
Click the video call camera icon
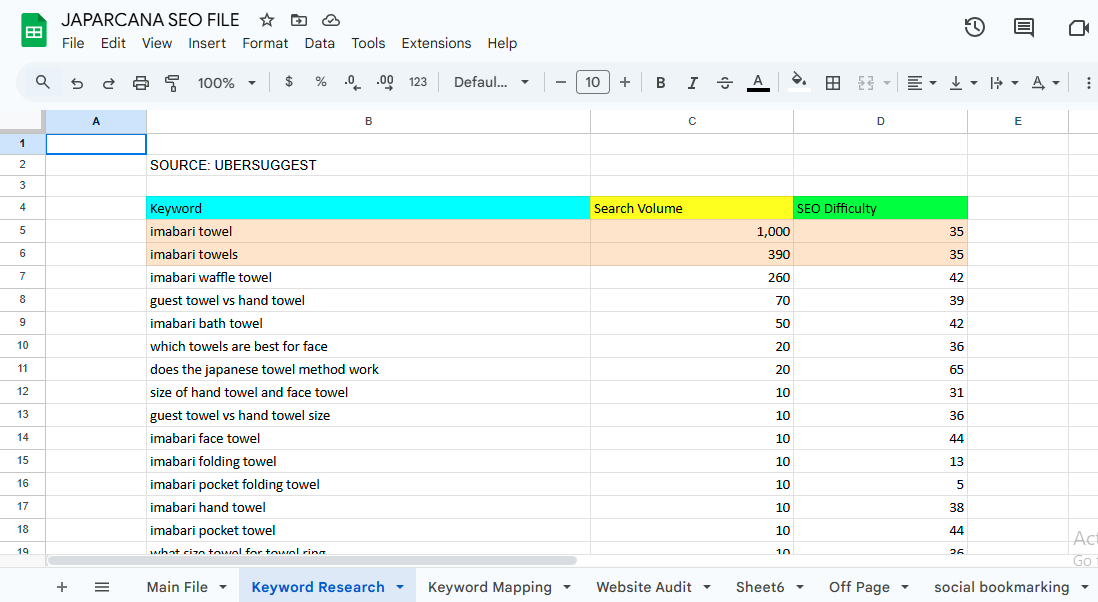click(x=1078, y=27)
